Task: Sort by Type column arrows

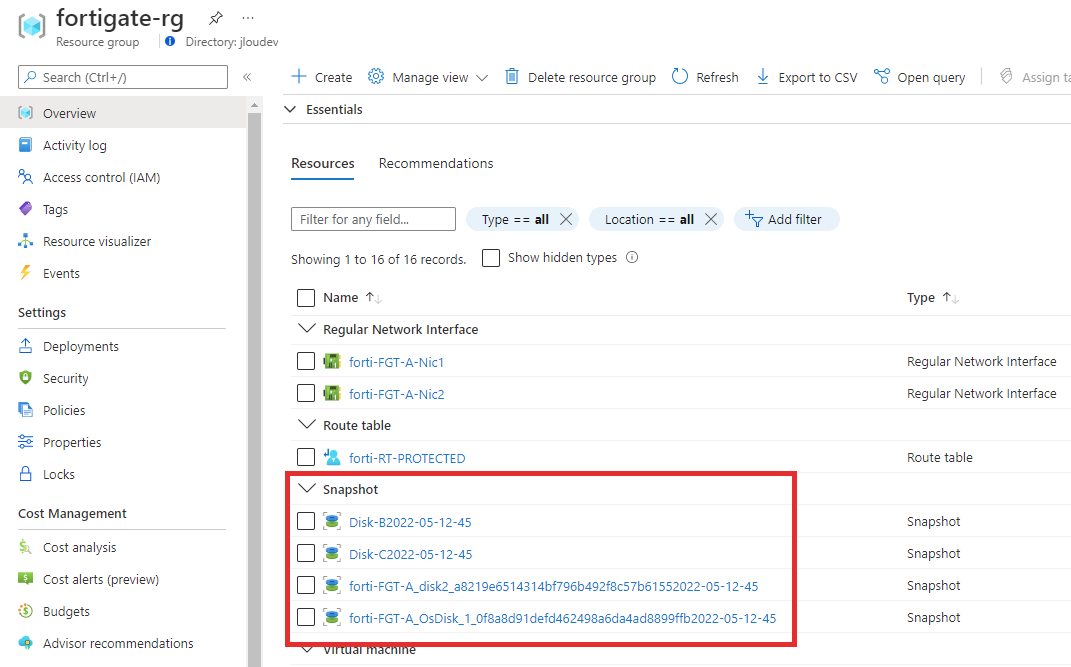Action: 951,298
